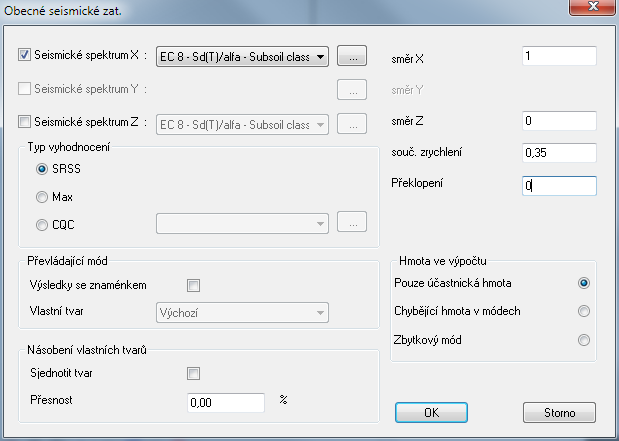Choose Zbytkový mód radio button
This screenshot has height=441, width=619.
point(584,340)
